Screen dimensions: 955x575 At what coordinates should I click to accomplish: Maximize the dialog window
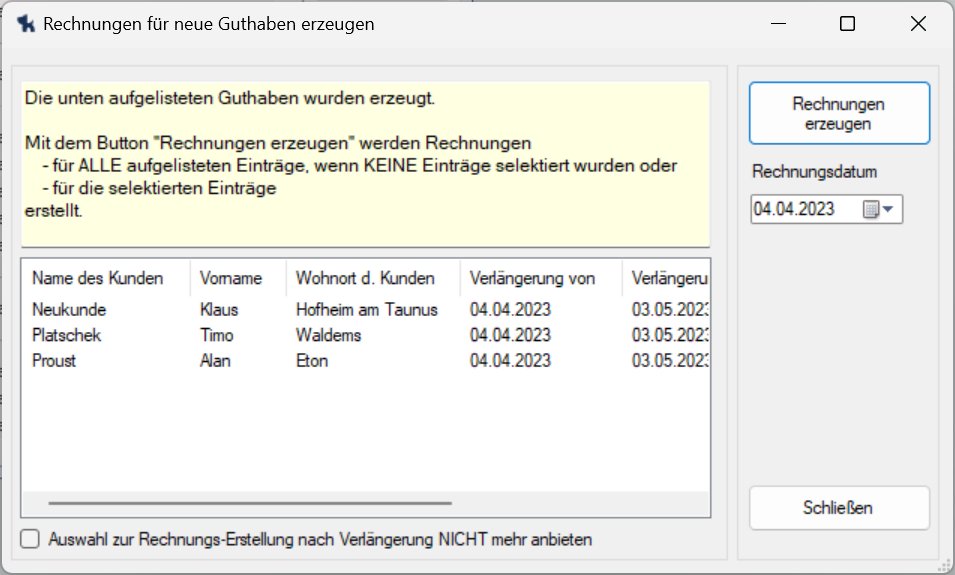[847, 24]
